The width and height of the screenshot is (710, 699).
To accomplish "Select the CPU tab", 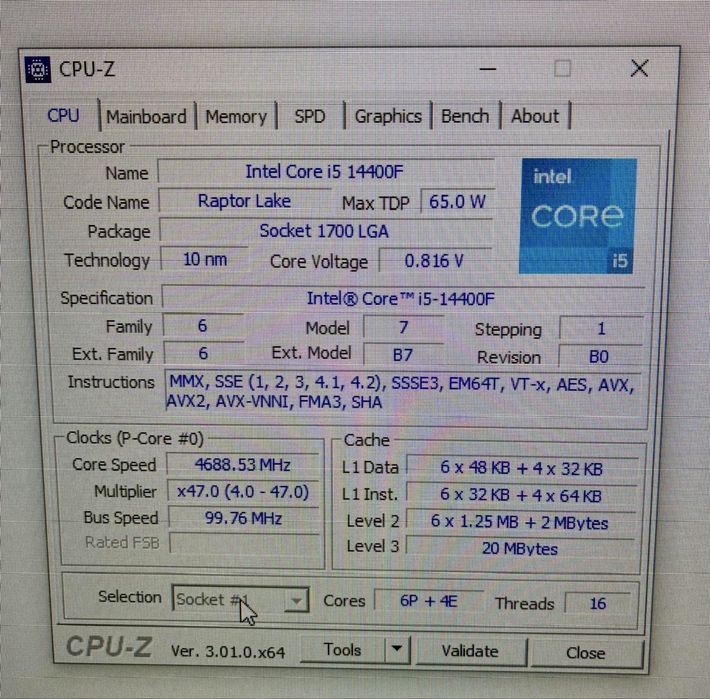I will [63, 115].
